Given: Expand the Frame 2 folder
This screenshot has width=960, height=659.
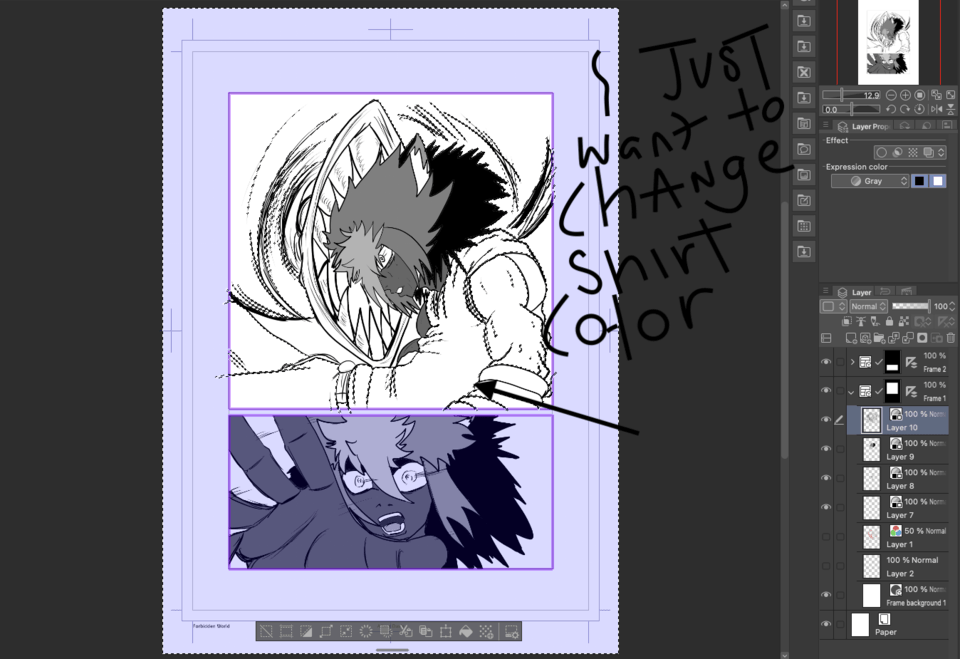Looking at the screenshot, I should [x=852, y=362].
